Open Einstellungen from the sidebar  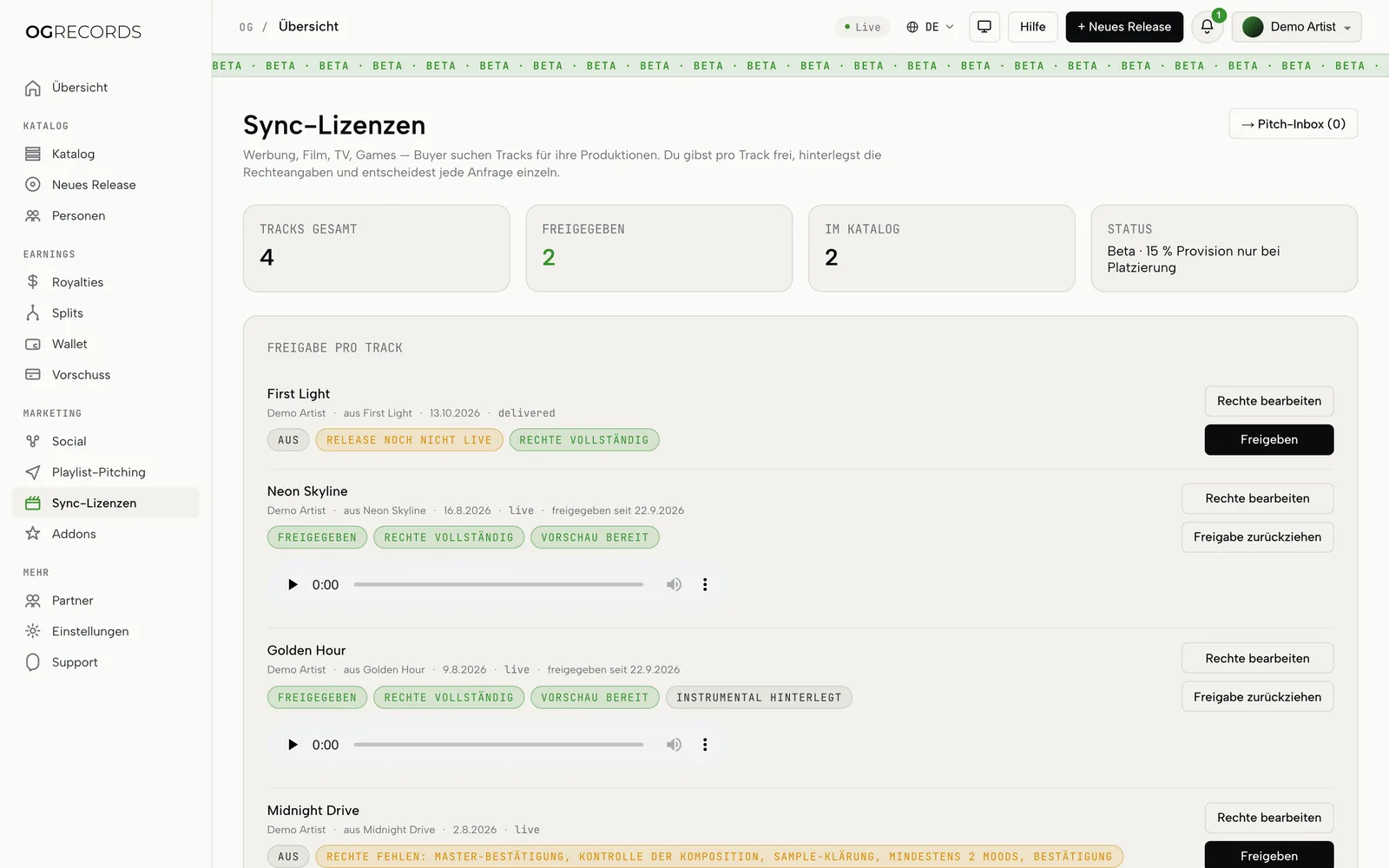tap(106, 631)
